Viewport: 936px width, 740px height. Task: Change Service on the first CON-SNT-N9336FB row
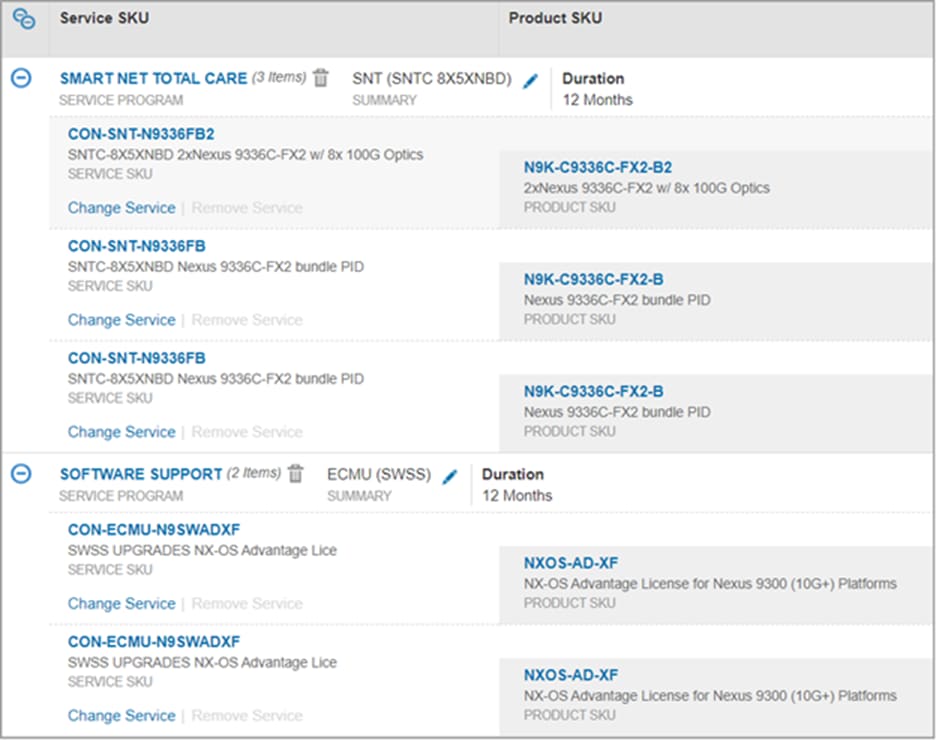(x=122, y=320)
